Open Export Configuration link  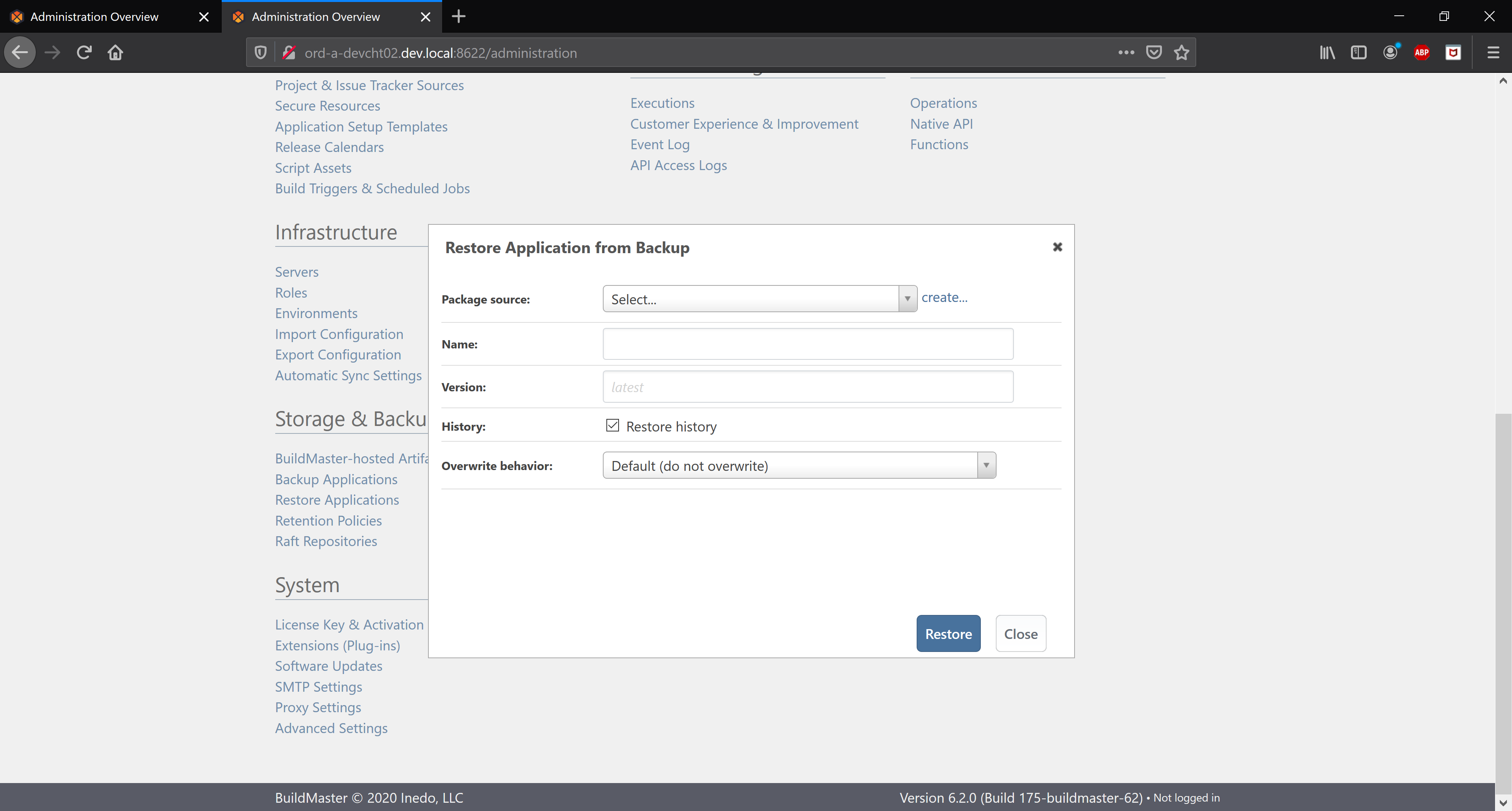click(338, 355)
